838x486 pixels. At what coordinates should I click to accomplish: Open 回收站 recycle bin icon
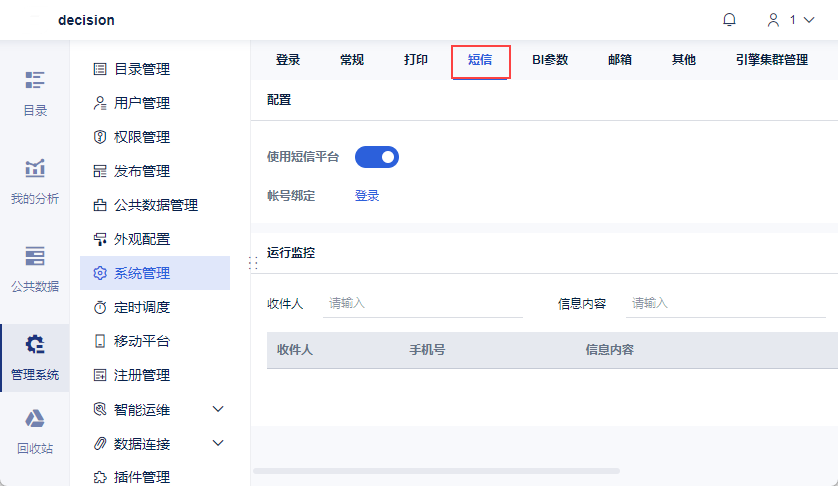tap(35, 418)
